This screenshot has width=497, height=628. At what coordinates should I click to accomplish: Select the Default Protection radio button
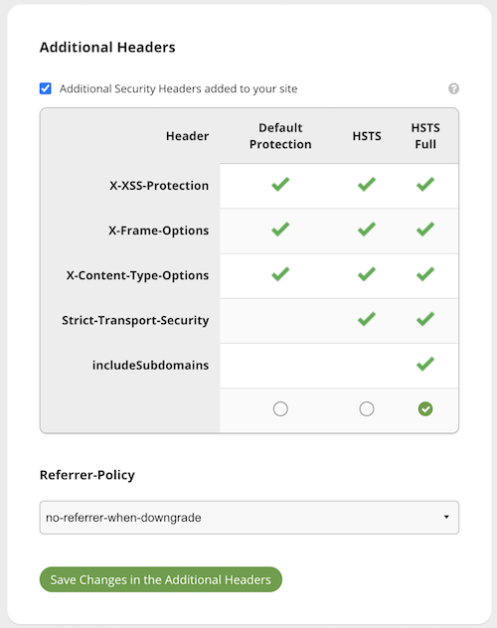pos(280,409)
